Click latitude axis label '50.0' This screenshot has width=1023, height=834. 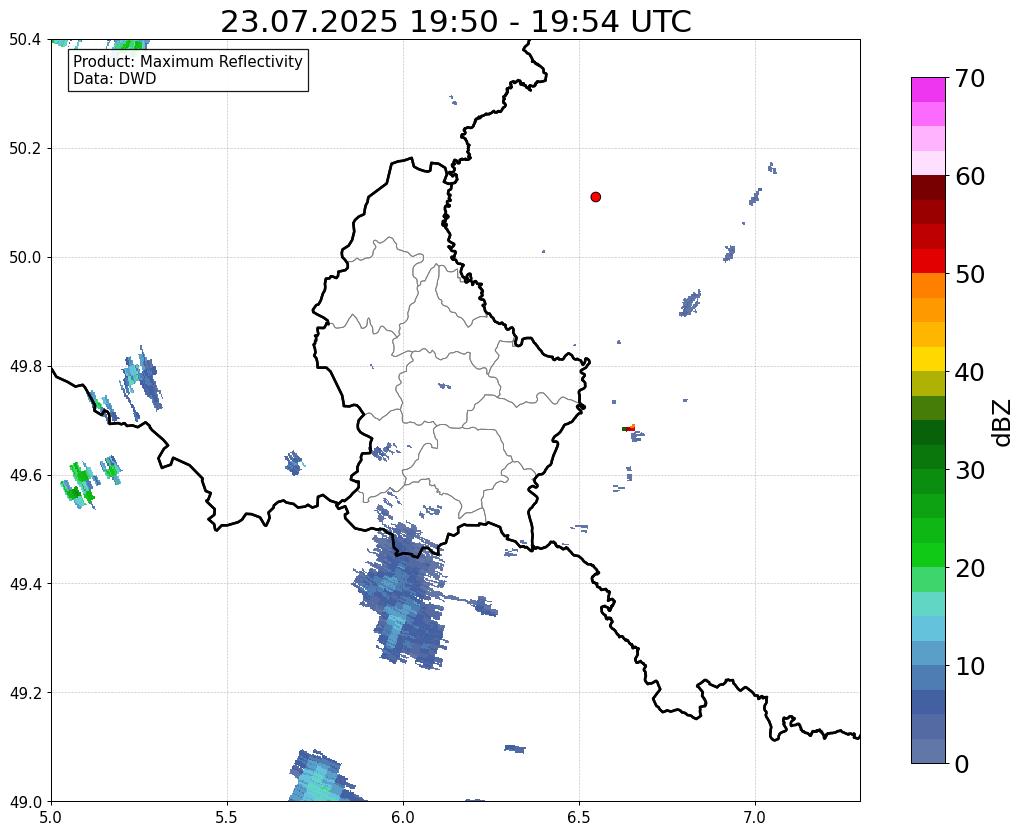pos(25,257)
